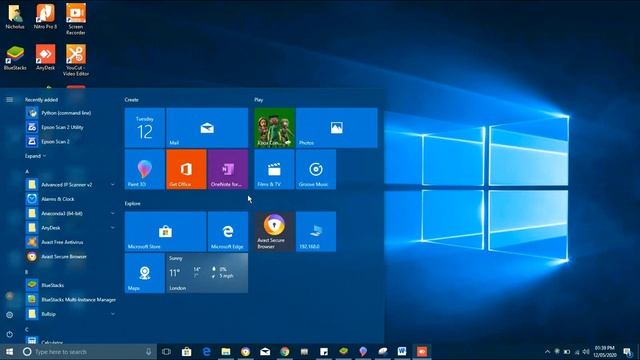
Task: Open the OneNote tile
Action: (x=228, y=169)
